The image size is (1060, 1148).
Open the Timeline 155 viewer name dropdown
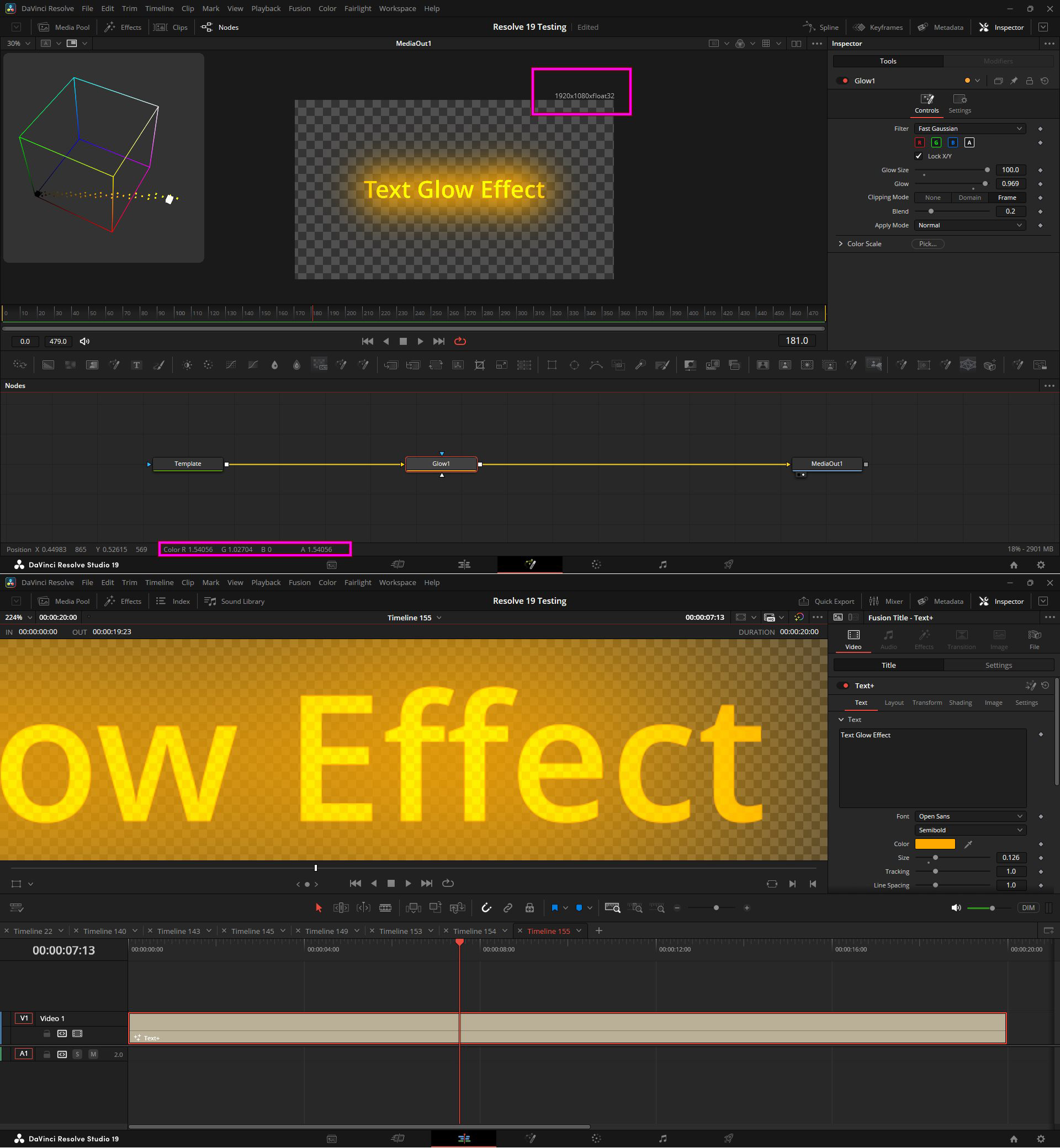coord(414,618)
